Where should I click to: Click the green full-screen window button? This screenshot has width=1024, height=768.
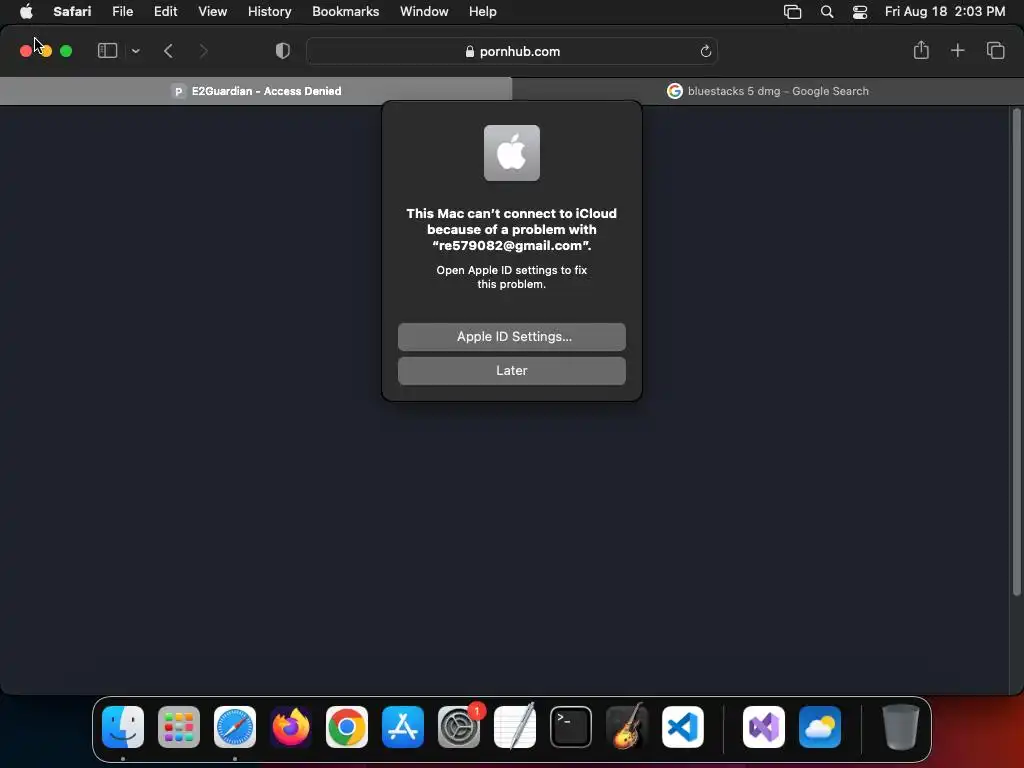(x=66, y=51)
